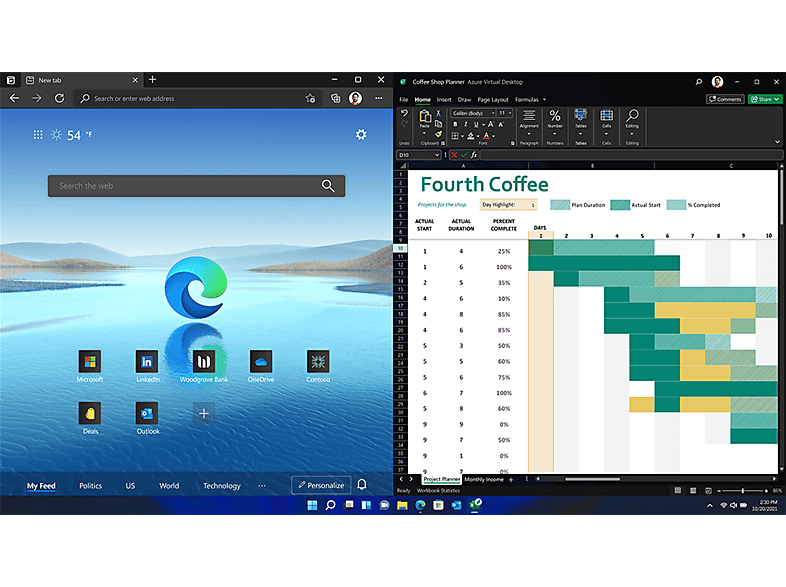Toggle Bold formatting in Excel

(x=455, y=124)
